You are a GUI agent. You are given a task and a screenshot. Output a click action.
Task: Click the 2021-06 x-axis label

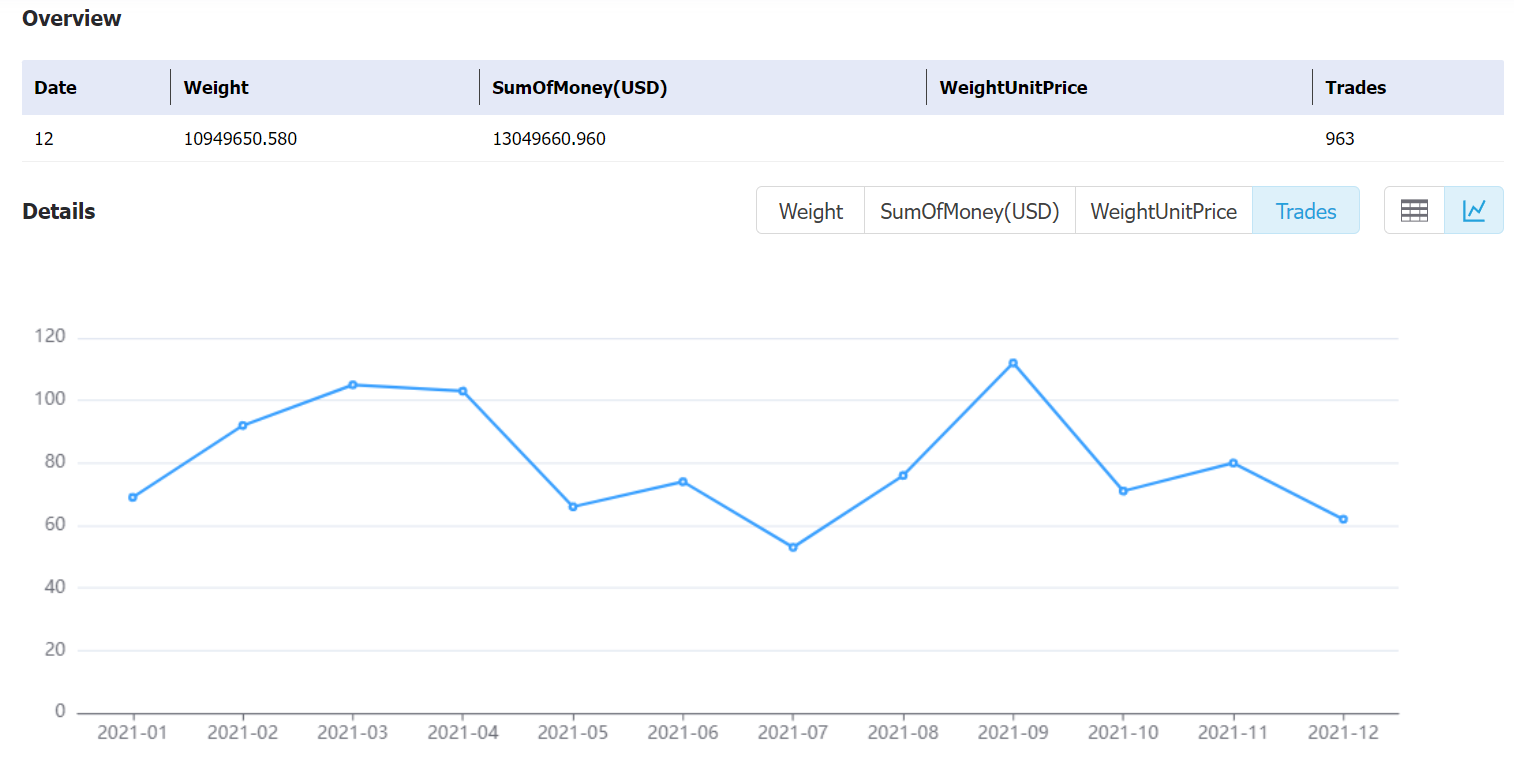(x=683, y=732)
